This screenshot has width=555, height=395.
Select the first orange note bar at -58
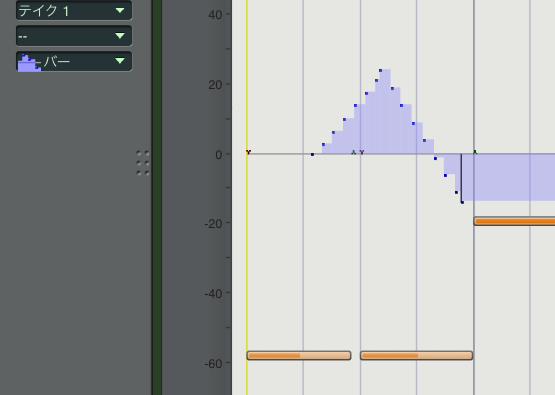(299, 355)
